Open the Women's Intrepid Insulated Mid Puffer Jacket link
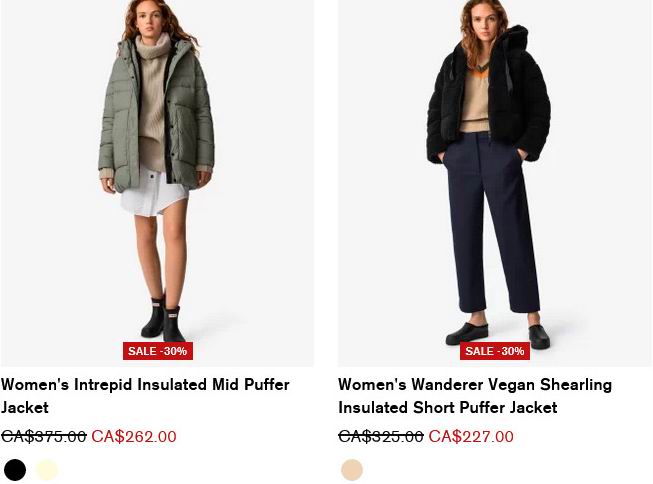The image size is (653, 484). (145, 396)
